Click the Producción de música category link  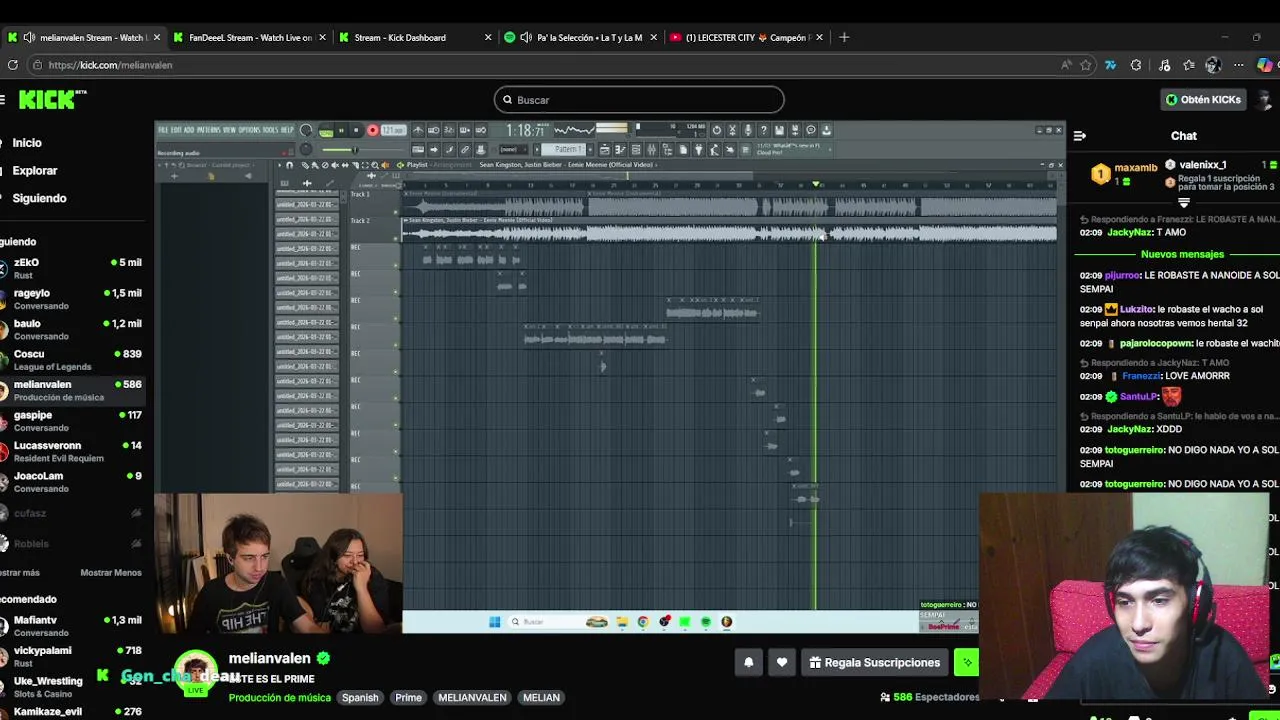click(x=279, y=698)
